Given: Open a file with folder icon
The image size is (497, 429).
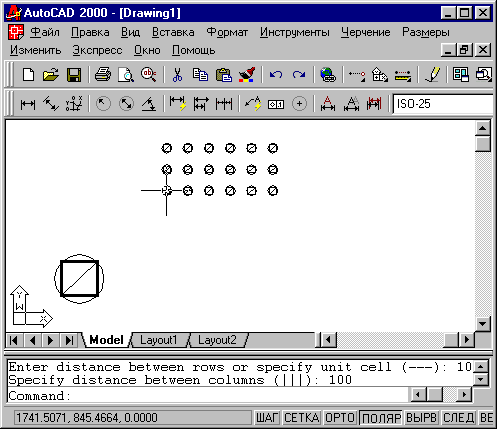Looking at the screenshot, I should click(51, 74).
